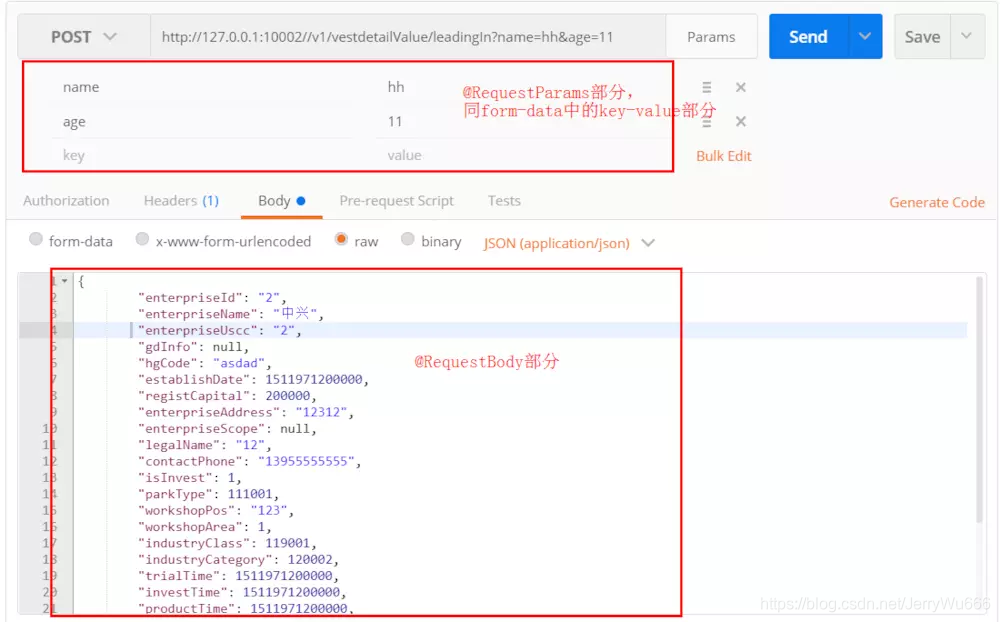Click the "registCapital": 200000 line

click(227, 396)
